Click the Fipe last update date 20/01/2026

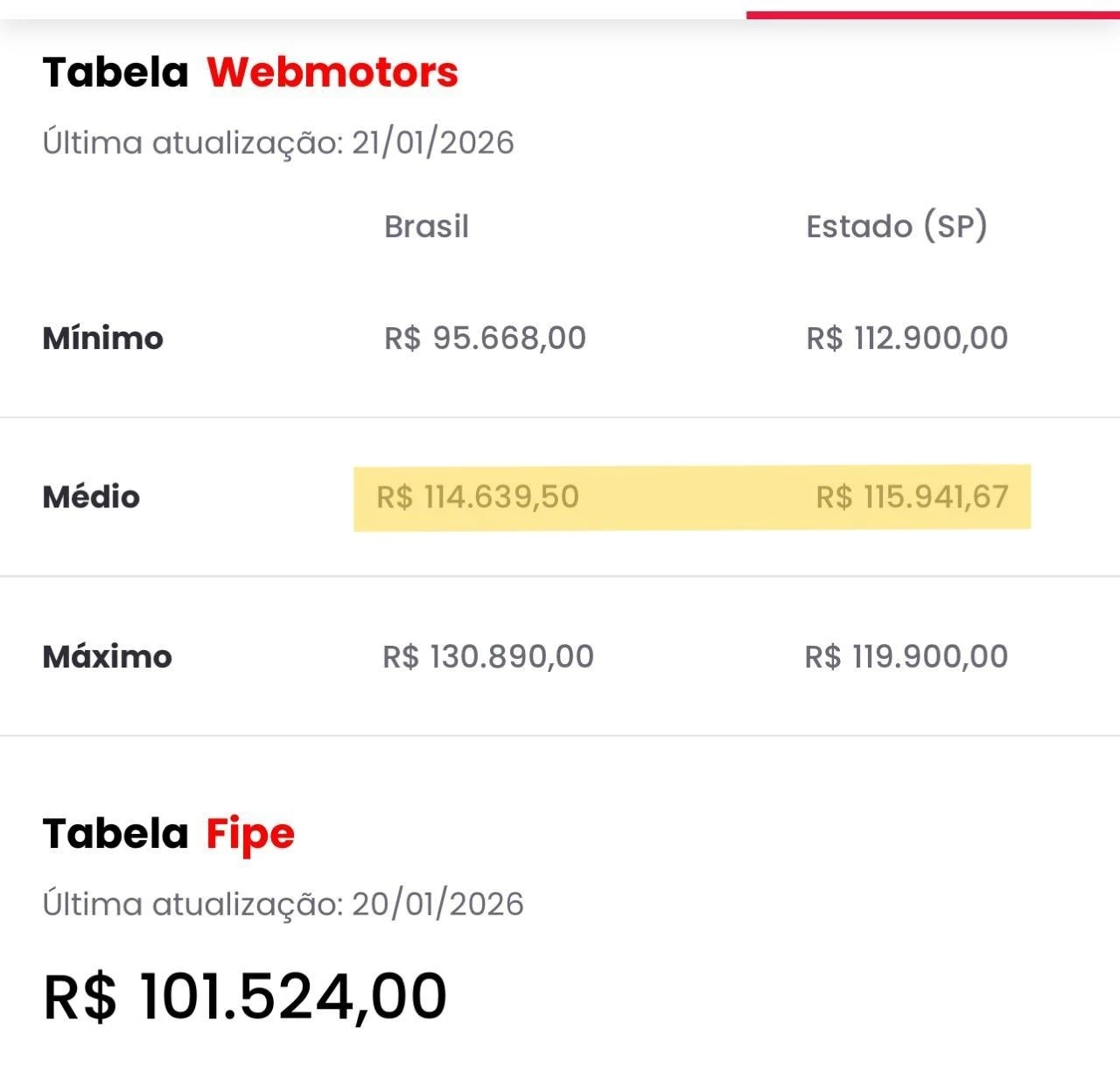click(x=437, y=904)
